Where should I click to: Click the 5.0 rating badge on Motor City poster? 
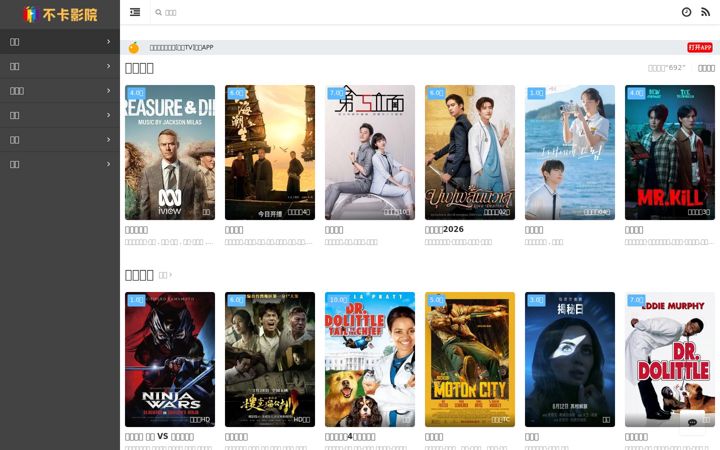436,300
